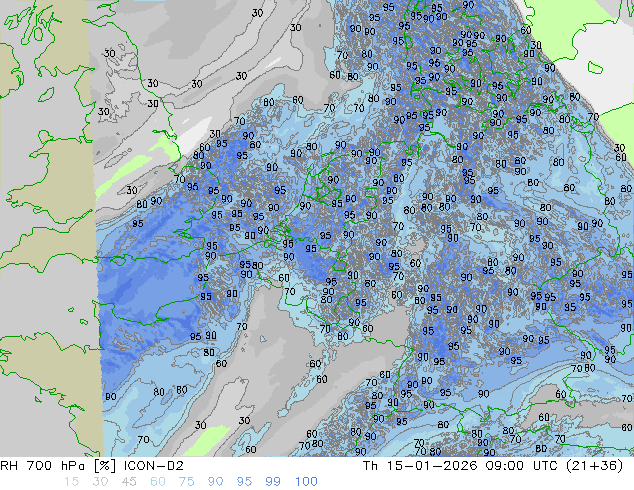Click the legend value '15'
This screenshot has width=634, height=490.
[x=71, y=482]
